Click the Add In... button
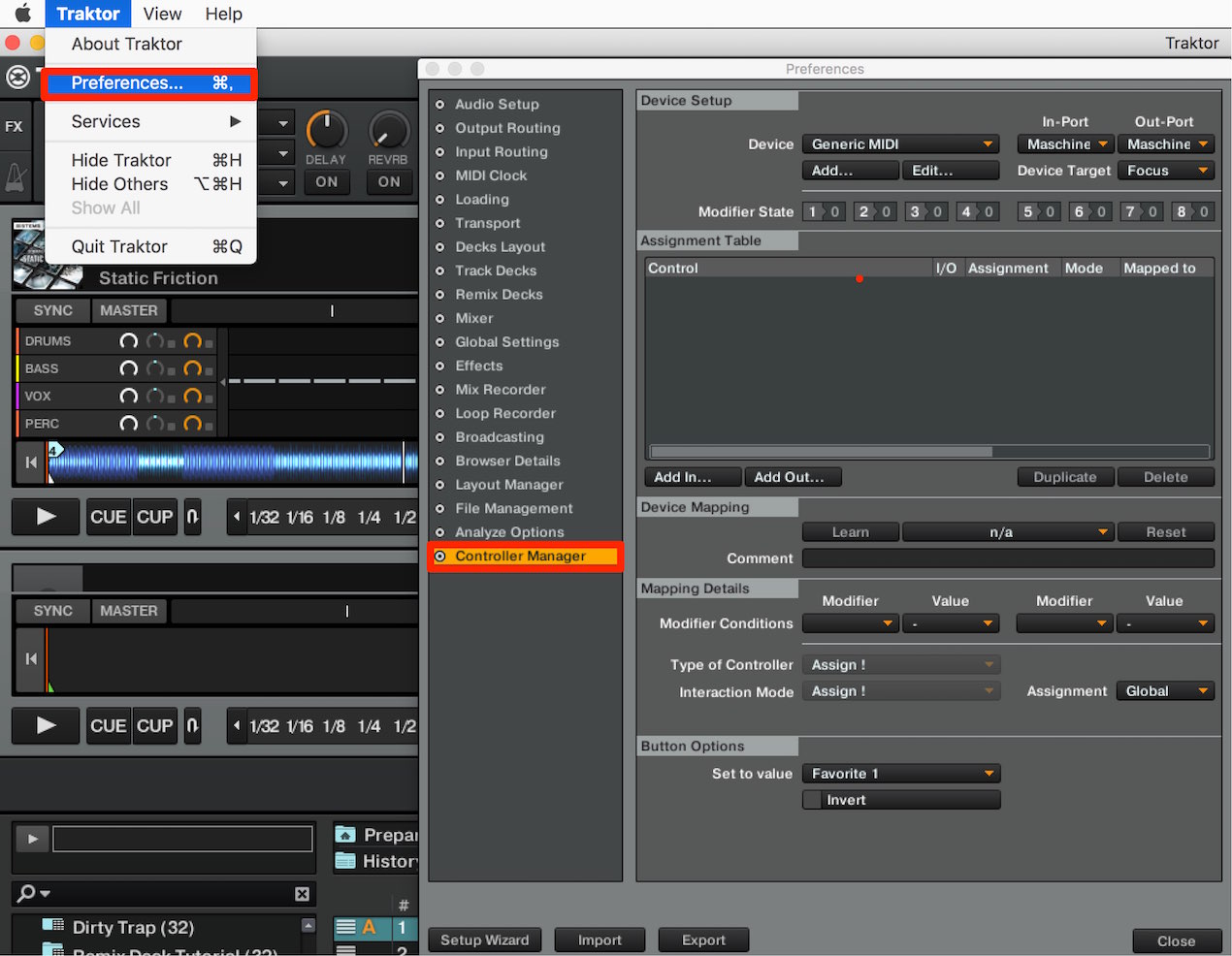Screen dimensions: 1232x956 pyautogui.click(x=693, y=477)
